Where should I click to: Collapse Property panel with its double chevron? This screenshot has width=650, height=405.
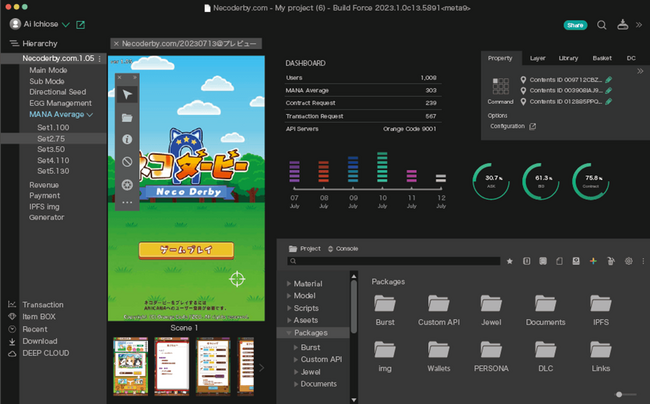(x=640, y=71)
